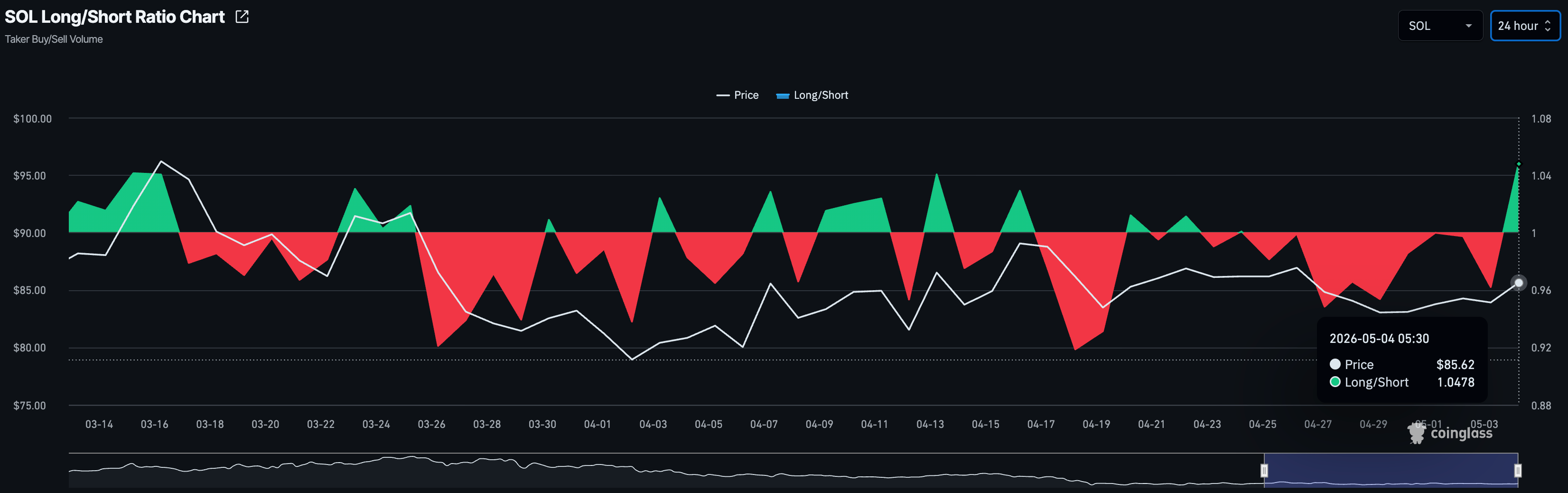Click the $95.00 price axis label

30,176
